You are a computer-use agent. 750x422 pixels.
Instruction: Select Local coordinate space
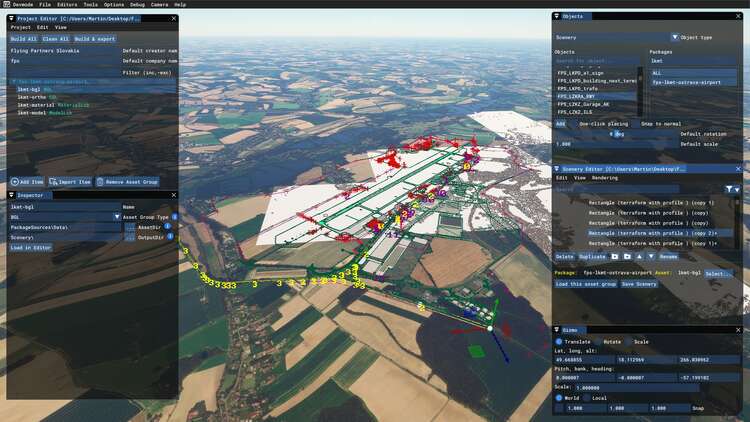(x=586, y=398)
